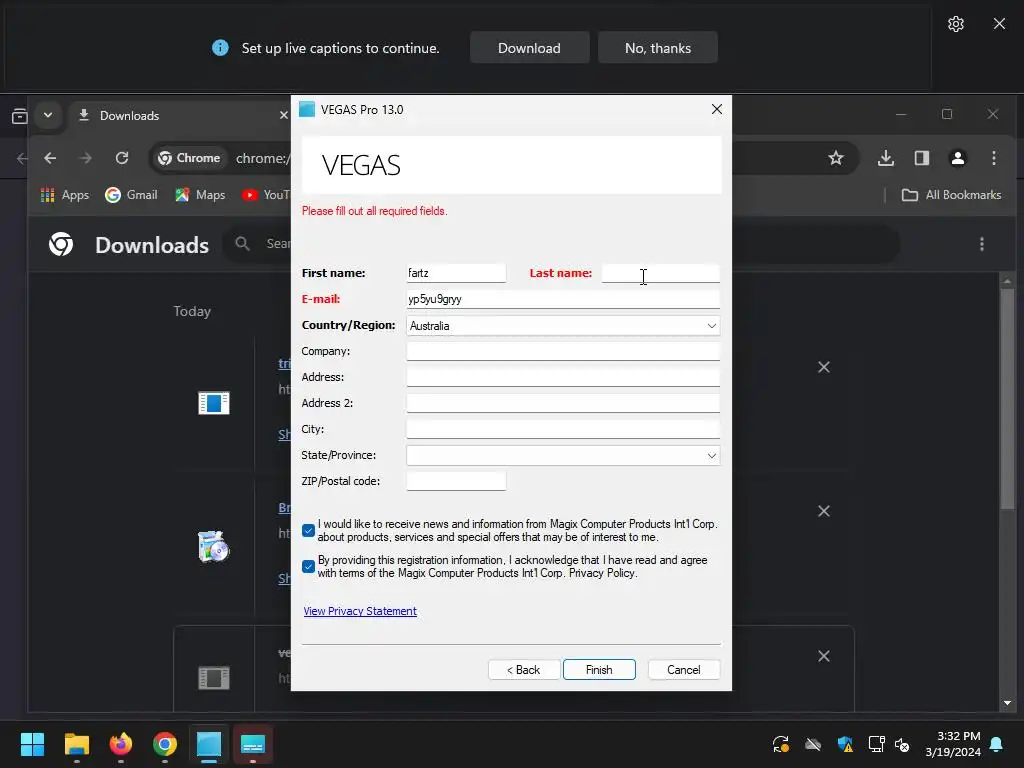Image resolution: width=1024 pixels, height=768 pixels.
Task: Click the first download's file icon
Action: [214, 403]
